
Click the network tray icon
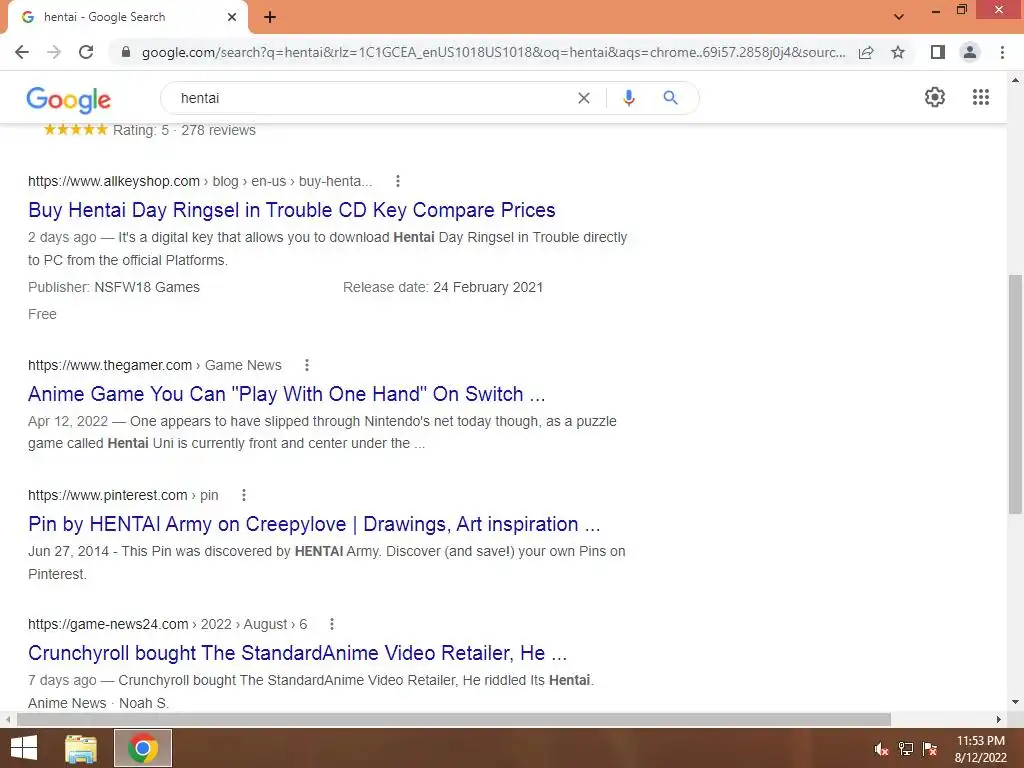tap(906, 749)
